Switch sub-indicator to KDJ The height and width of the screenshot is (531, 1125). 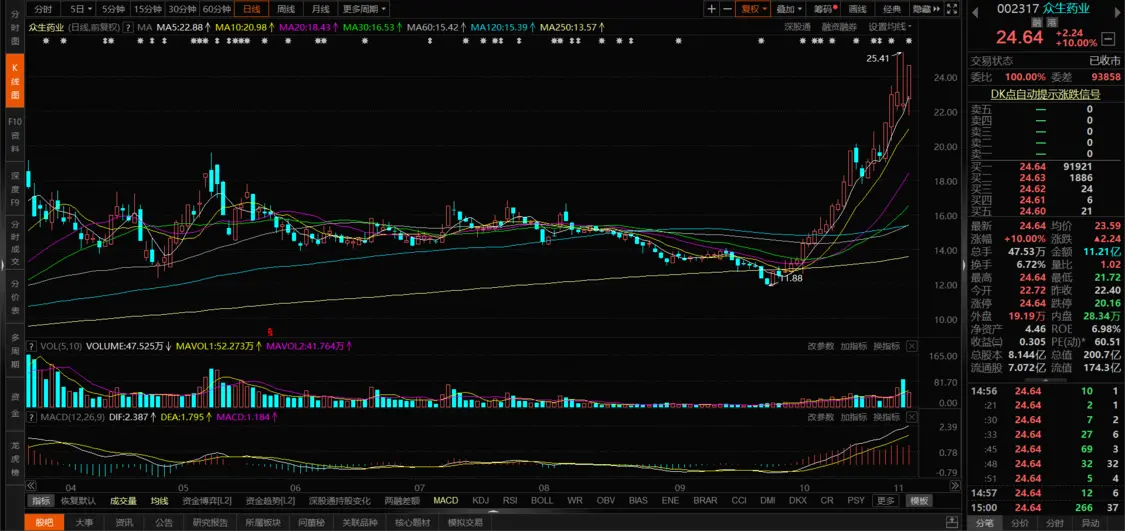481,501
